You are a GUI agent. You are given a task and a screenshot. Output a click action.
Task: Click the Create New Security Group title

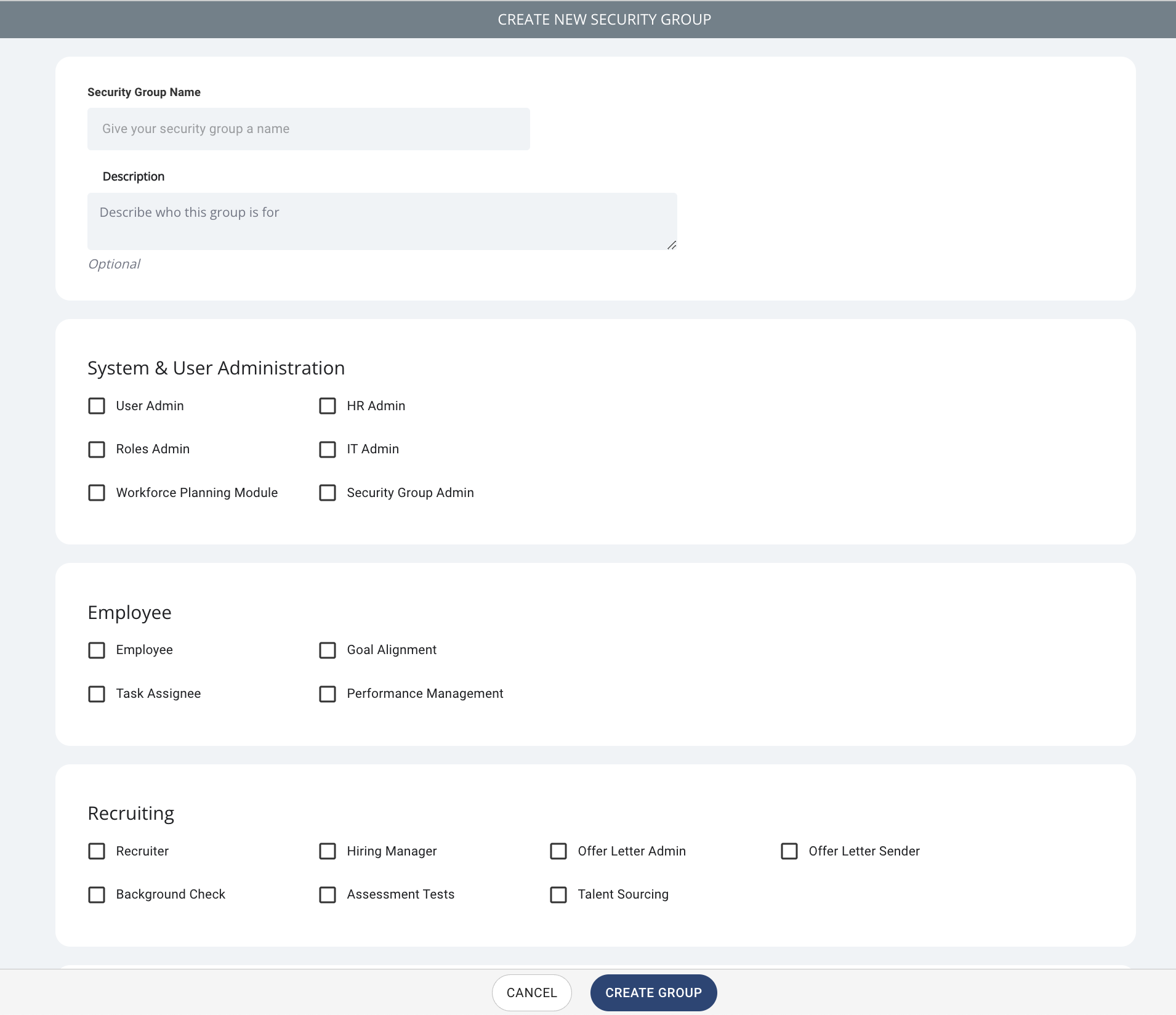[x=604, y=20]
